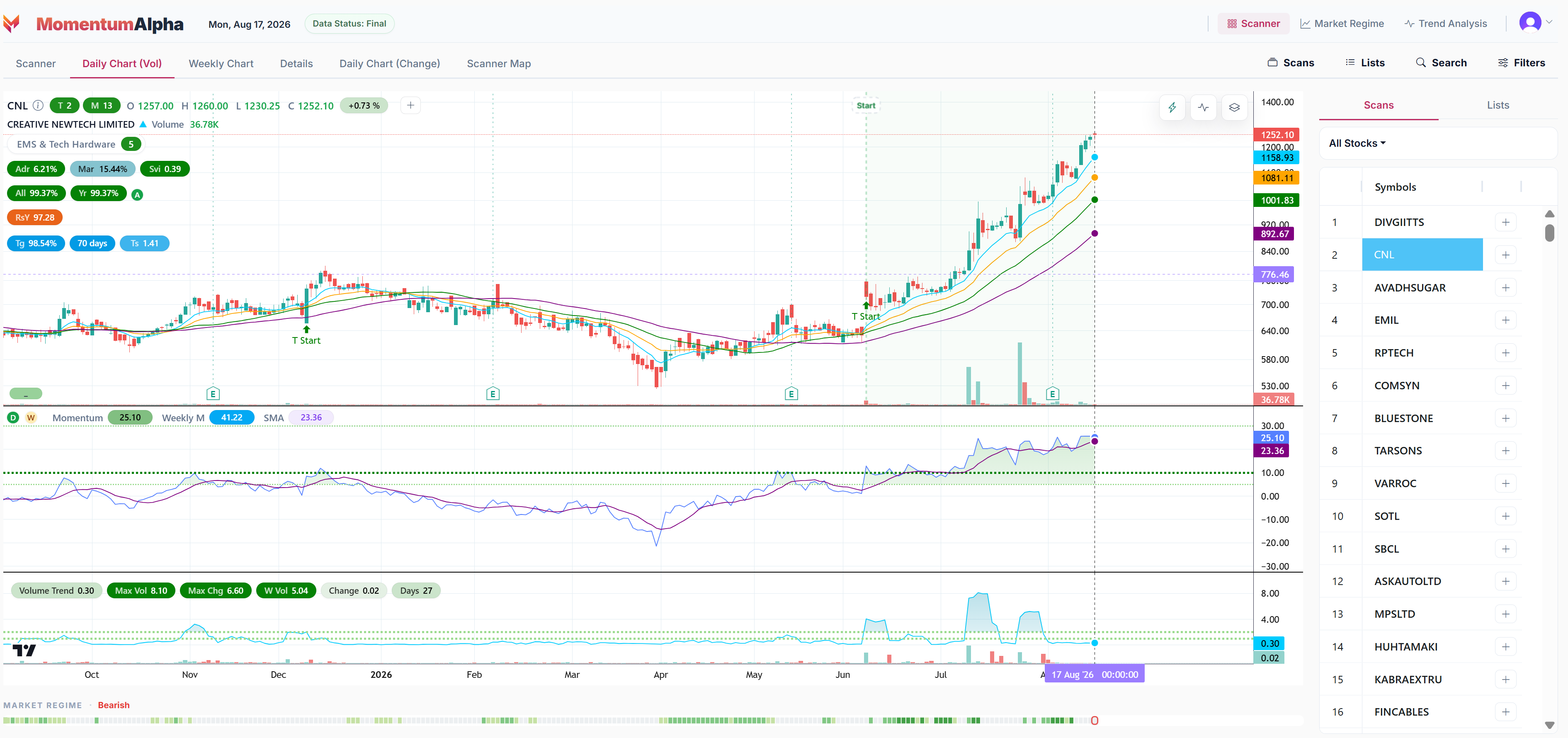Click the Scanner button in header
Image resolution: width=1568 pixels, height=738 pixels.
click(1253, 24)
